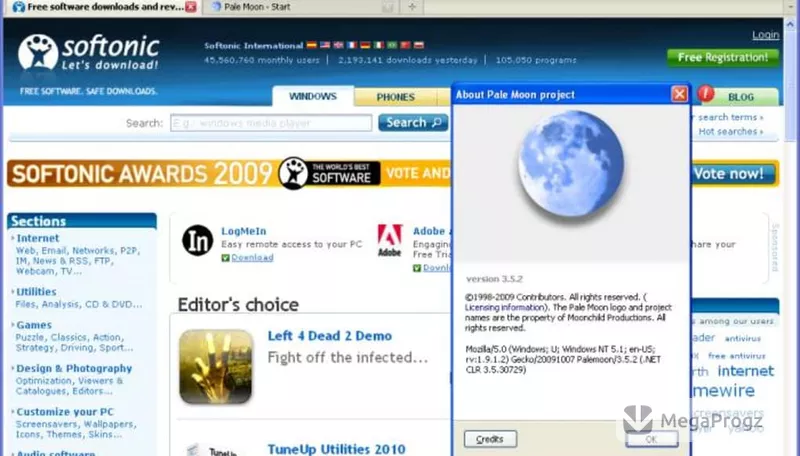Image resolution: width=800 pixels, height=456 pixels.
Task: Focus the software search input field
Action: click(271, 123)
